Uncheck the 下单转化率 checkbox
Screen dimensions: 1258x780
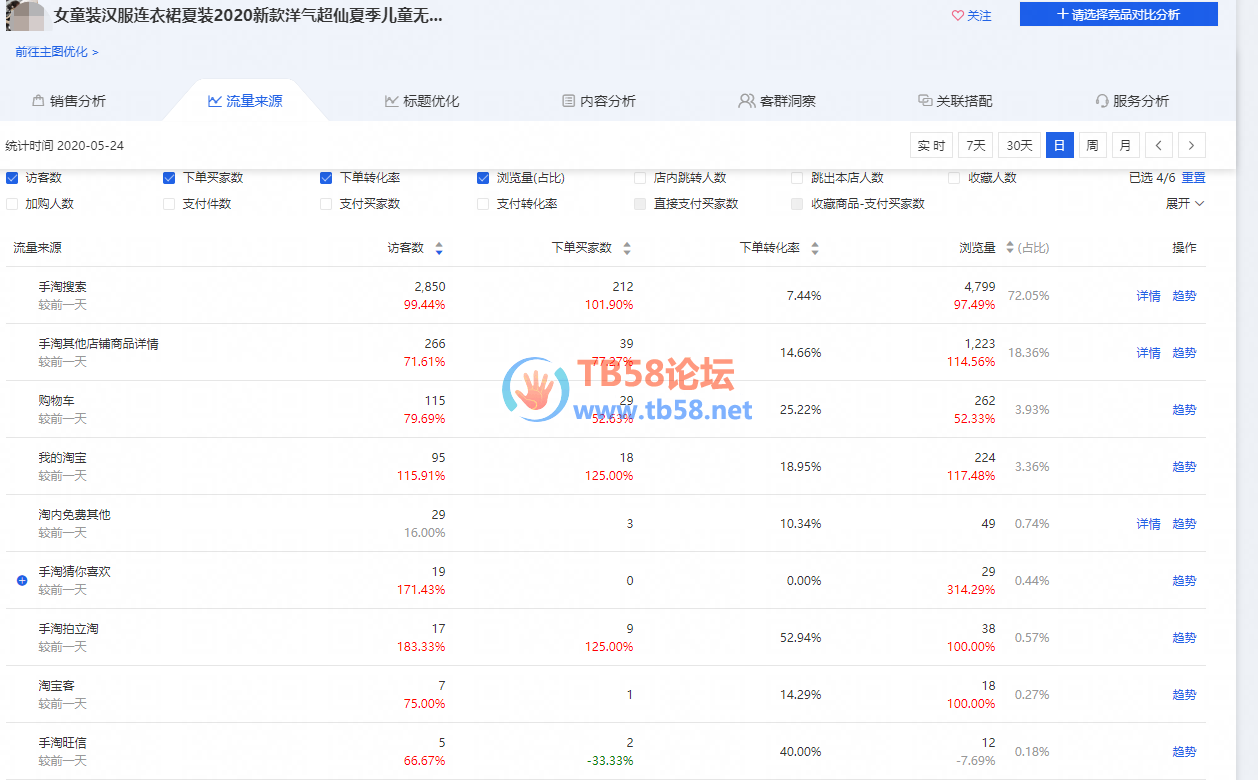pos(326,178)
